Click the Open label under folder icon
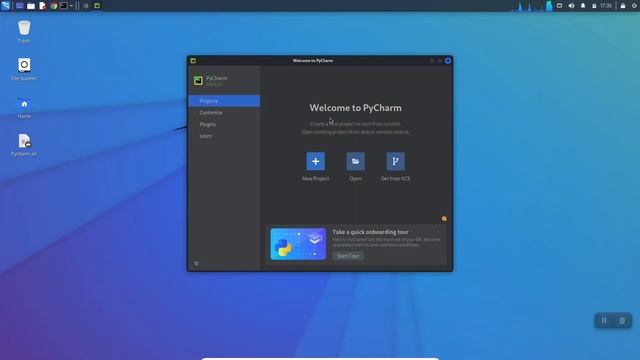640x360 pixels. 356,179
